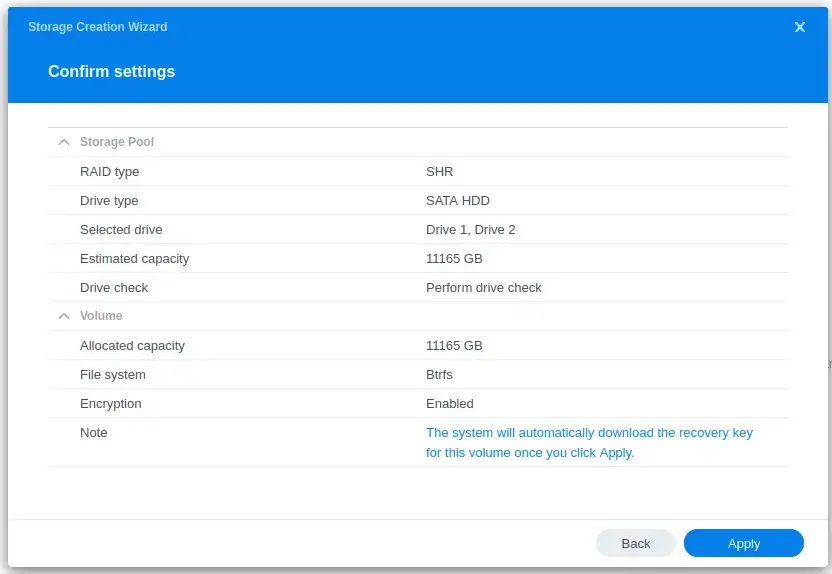The image size is (832, 574).
Task: Click the File system label
Action: click(x=112, y=375)
